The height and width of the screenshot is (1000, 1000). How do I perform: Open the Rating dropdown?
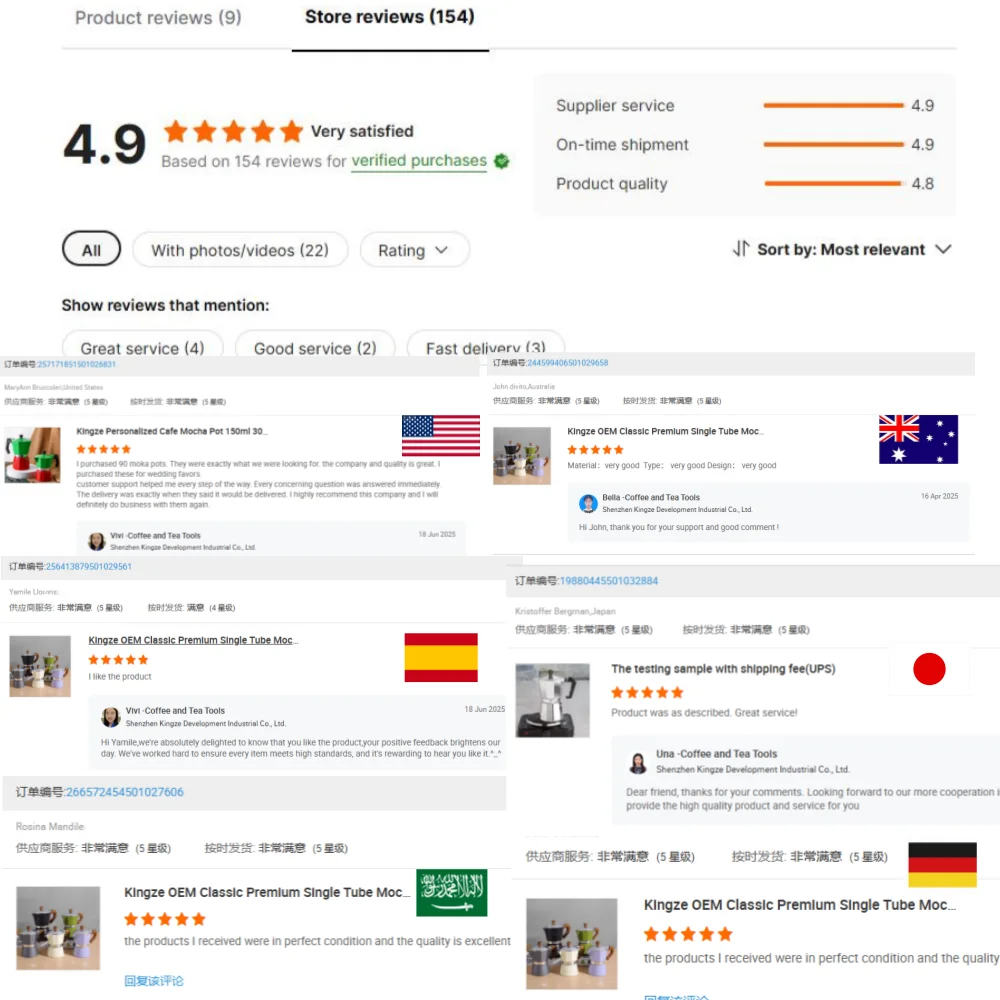point(414,250)
